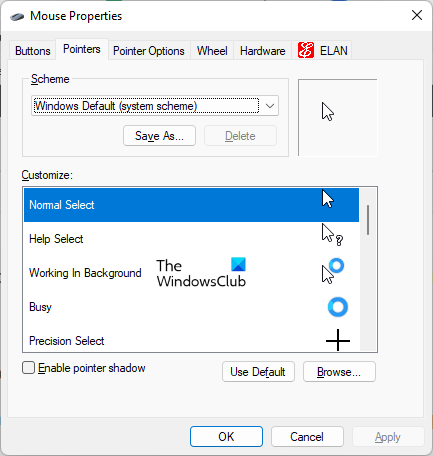Click the mouse icon in title bar
433x456 pixels.
point(17,17)
